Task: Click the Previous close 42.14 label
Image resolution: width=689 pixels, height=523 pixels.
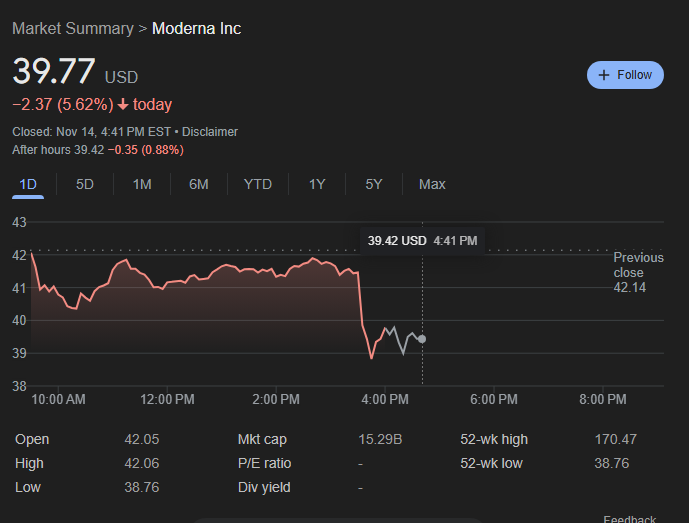Action: pyautogui.click(x=638, y=272)
